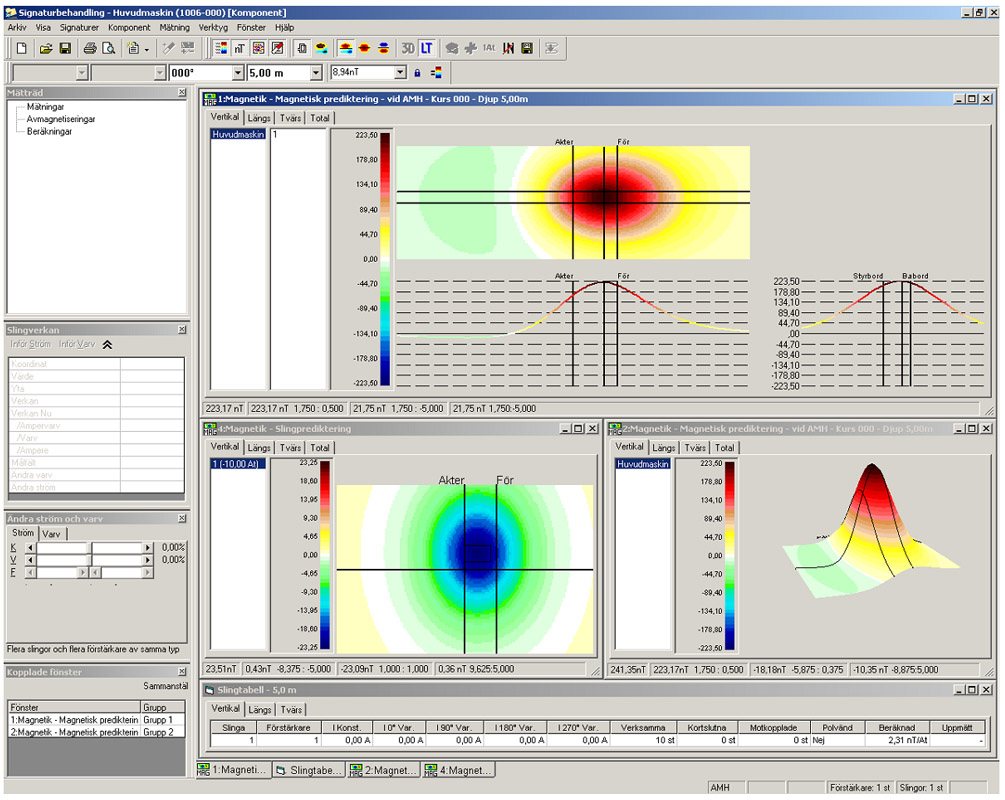Toggle the nT units toolbar button
The width and height of the screenshot is (1005, 800).
[x=240, y=48]
